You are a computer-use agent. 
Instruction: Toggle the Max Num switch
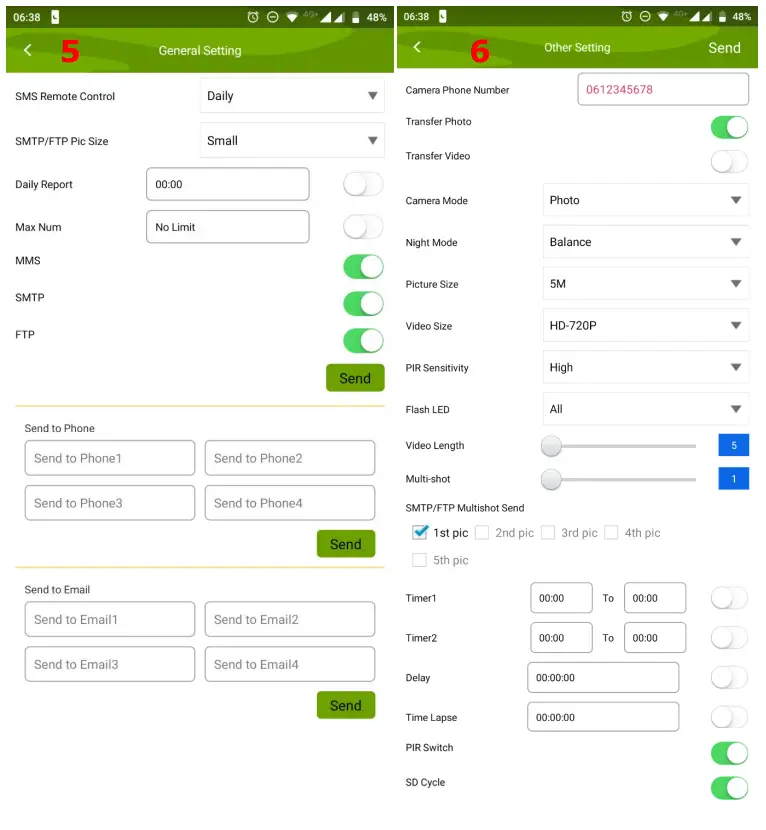point(363,227)
